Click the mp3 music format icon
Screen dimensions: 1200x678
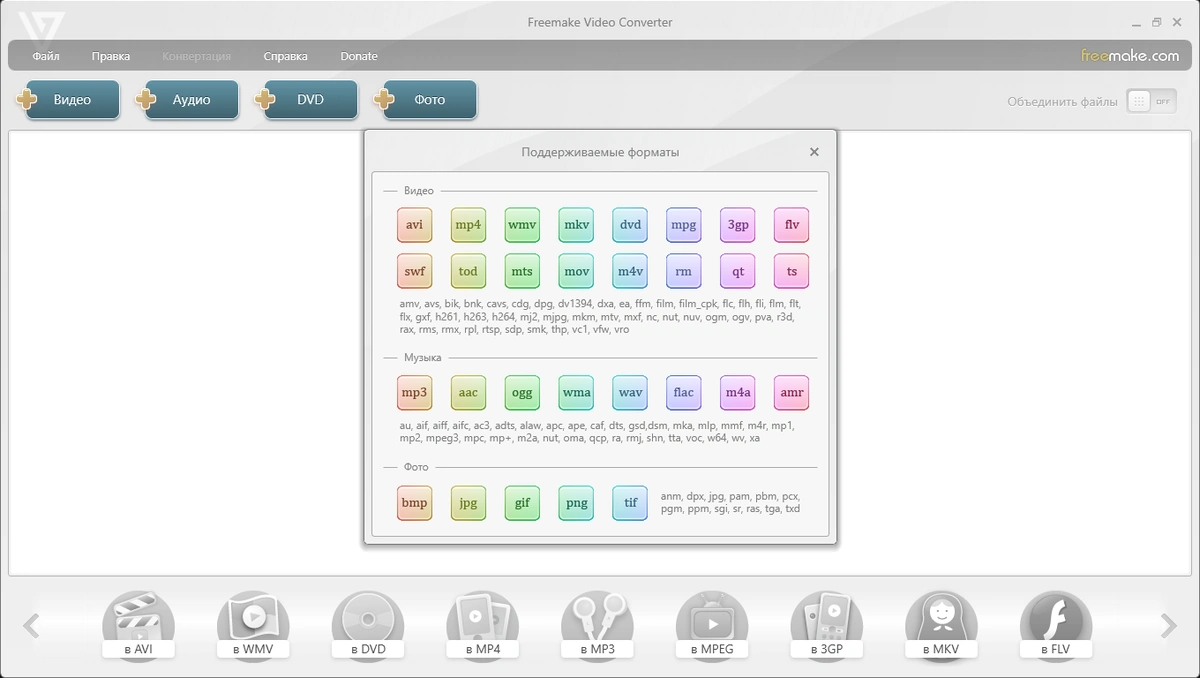tap(414, 393)
